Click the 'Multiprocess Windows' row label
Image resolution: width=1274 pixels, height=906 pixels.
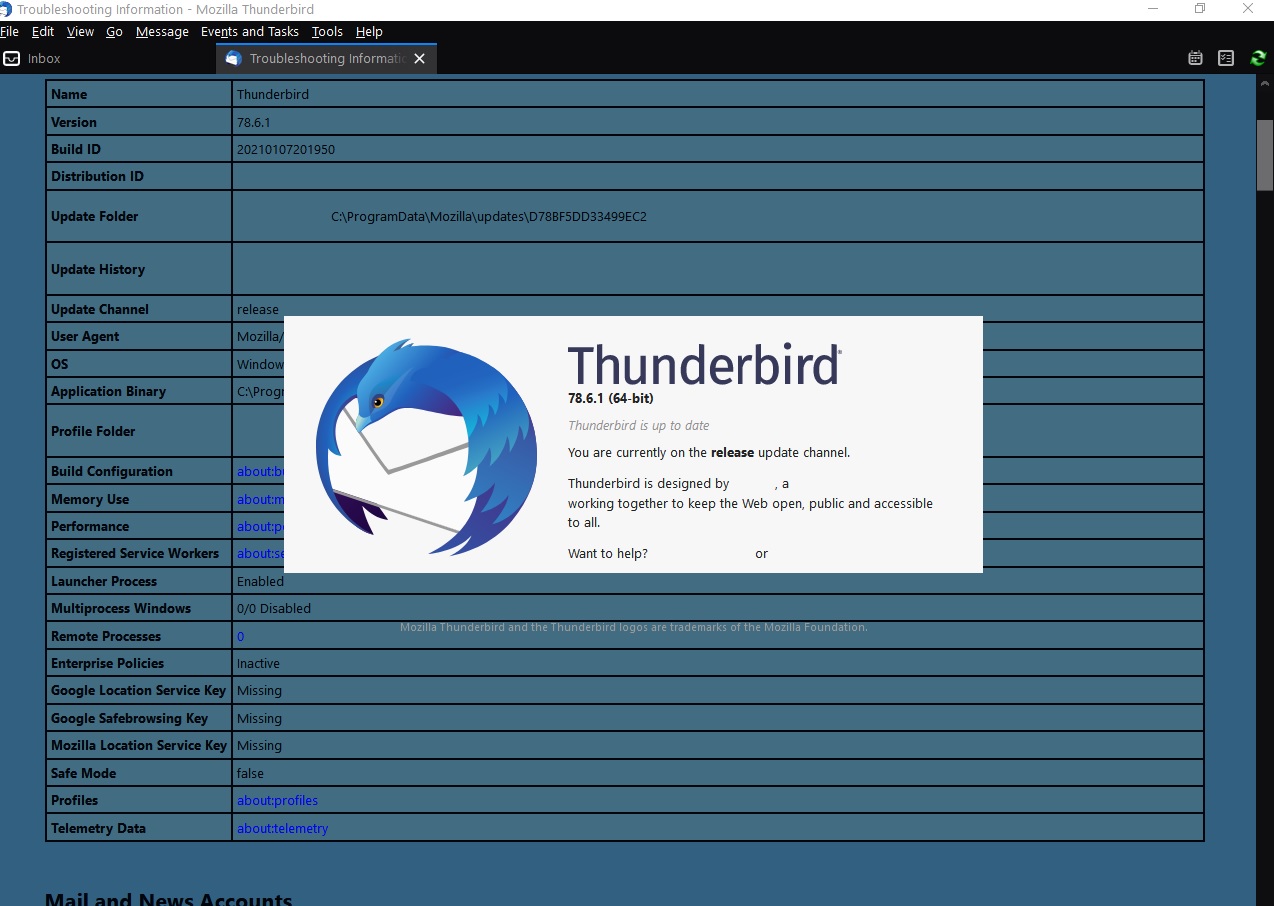[121, 609]
